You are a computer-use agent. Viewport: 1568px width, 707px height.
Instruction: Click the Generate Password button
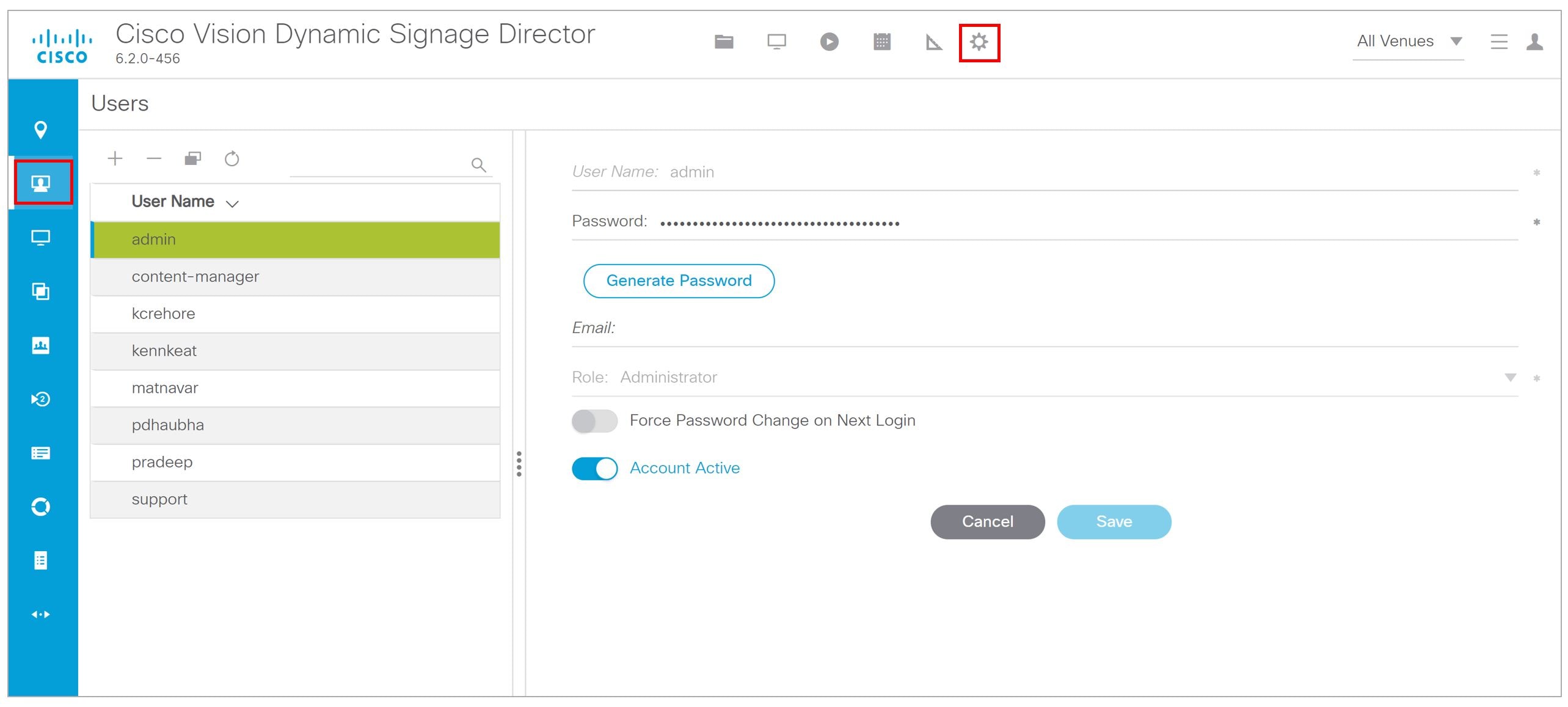pos(679,280)
